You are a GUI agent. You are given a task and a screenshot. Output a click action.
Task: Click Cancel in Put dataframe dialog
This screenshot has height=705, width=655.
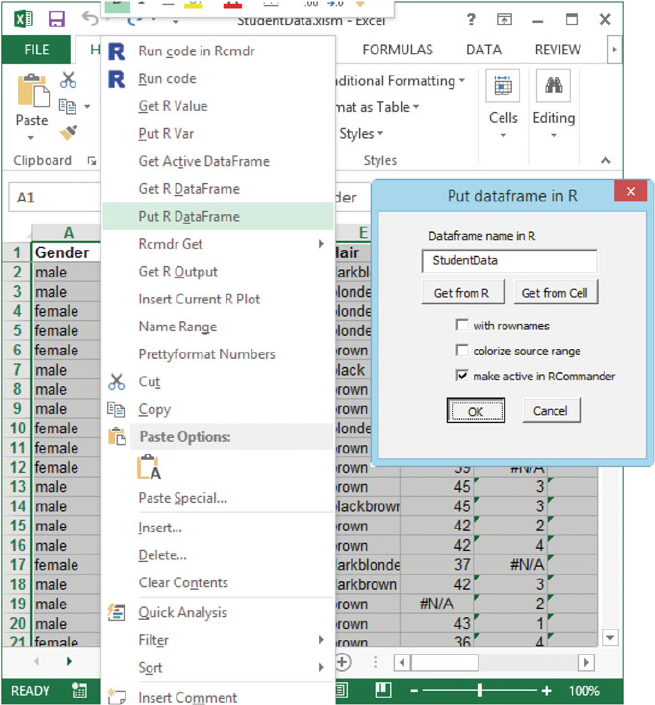[x=551, y=411]
